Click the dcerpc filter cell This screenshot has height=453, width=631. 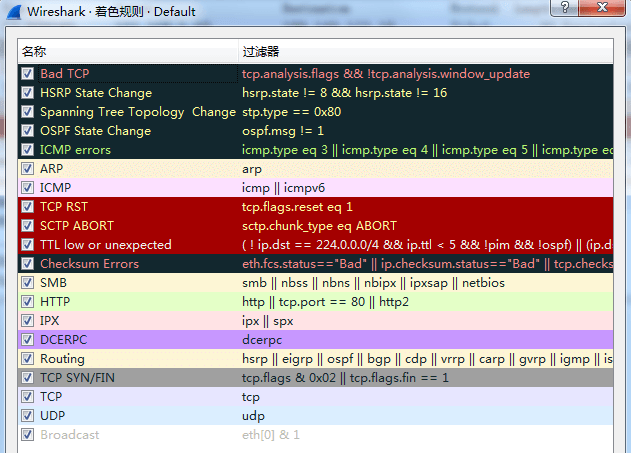[x=262, y=340]
